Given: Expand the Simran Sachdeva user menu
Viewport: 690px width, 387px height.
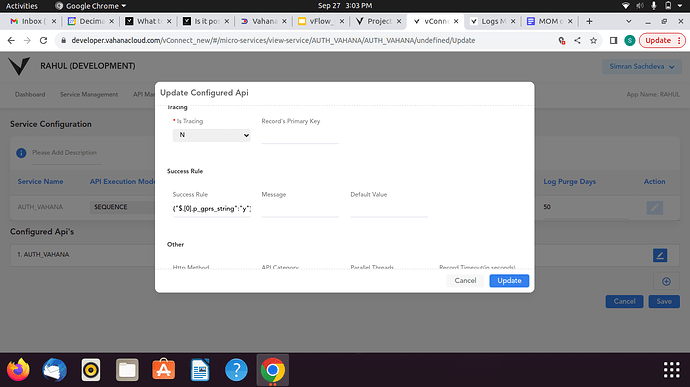Looking at the screenshot, I should (x=642, y=66).
